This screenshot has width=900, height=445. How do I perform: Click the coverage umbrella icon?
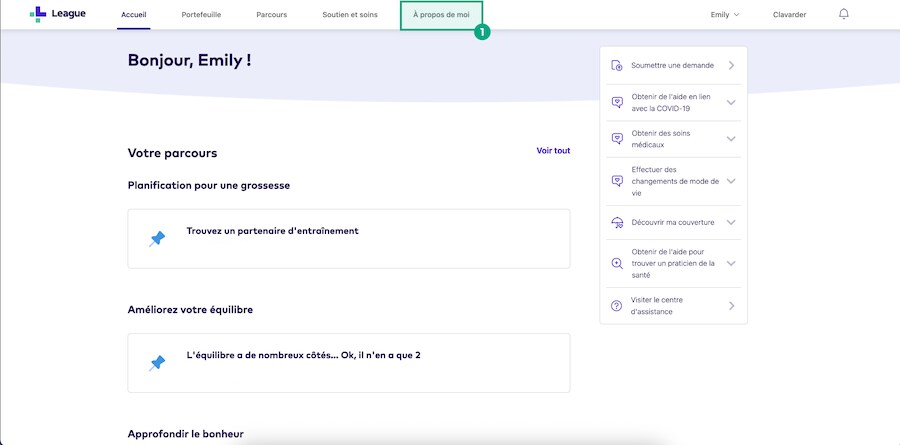click(x=617, y=222)
